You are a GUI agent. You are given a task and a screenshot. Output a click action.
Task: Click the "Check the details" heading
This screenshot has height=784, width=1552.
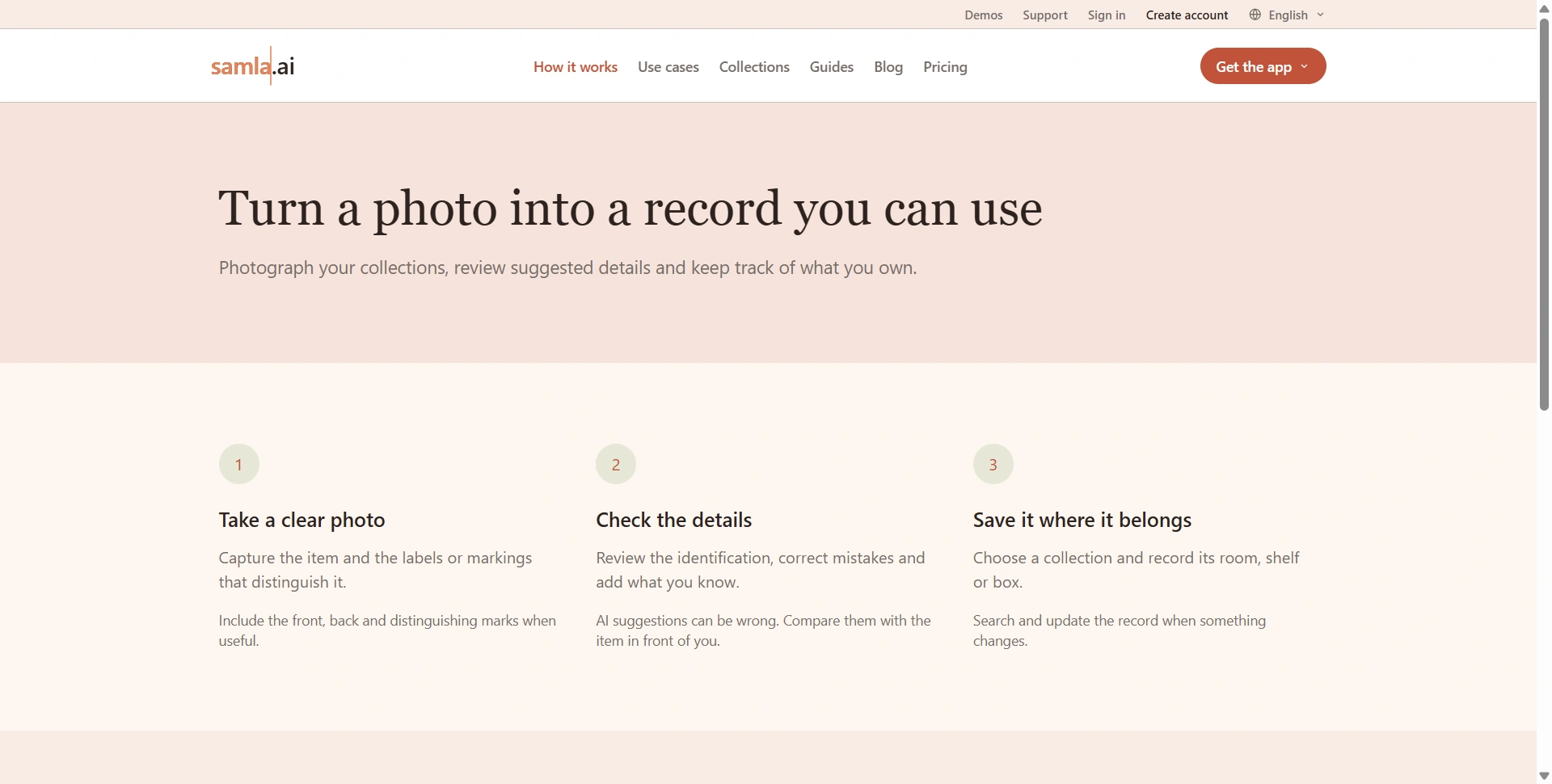673,520
